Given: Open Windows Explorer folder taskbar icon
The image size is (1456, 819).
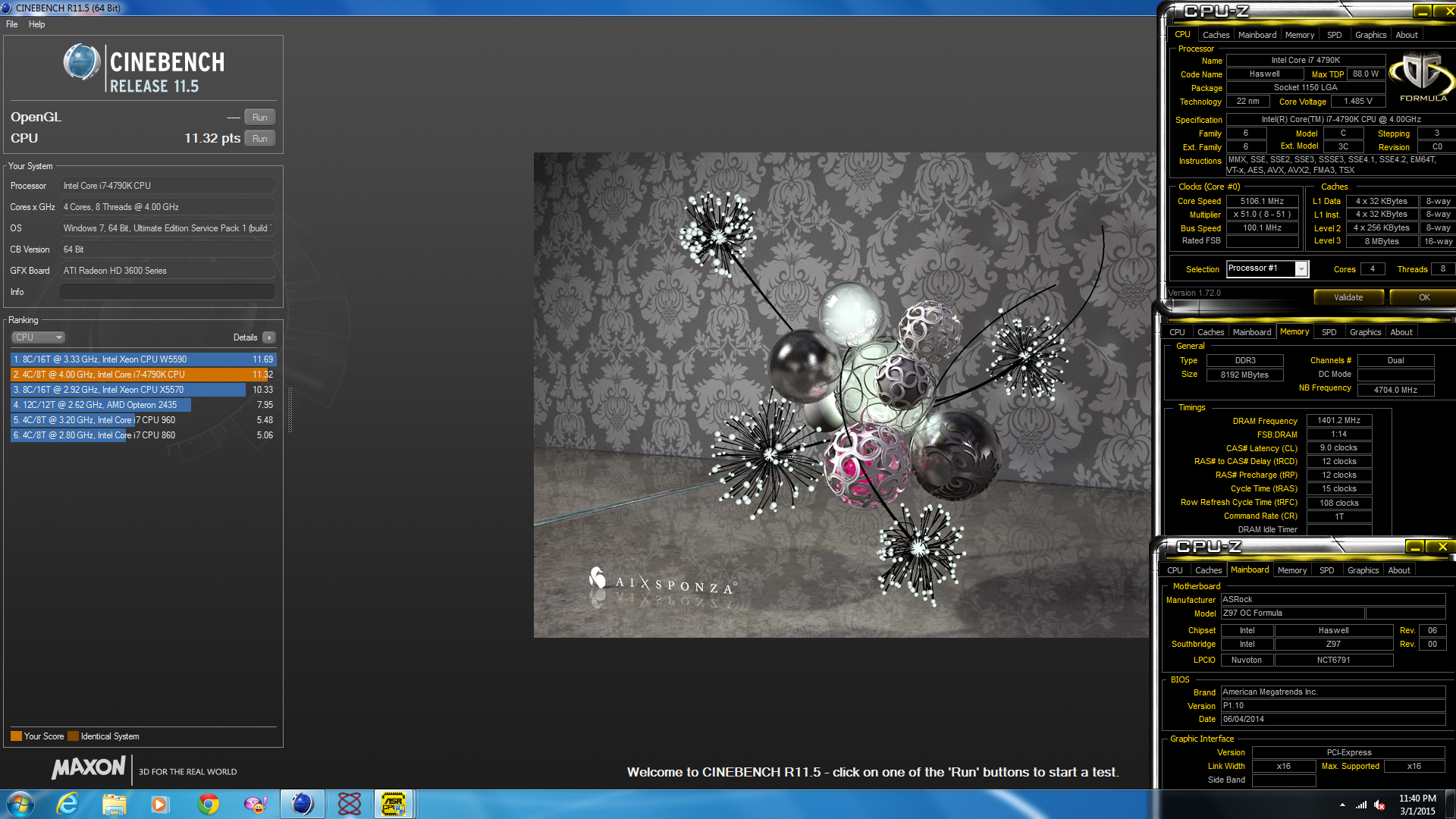Looking at the screenshot, I should [114, 804].
